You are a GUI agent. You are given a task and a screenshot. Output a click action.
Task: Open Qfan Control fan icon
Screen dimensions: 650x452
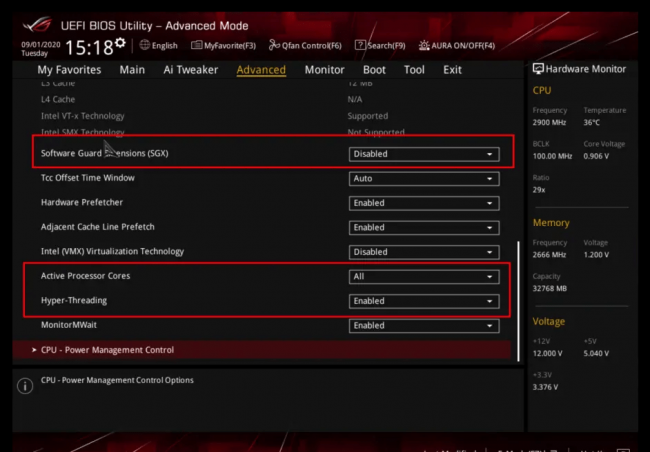[x=274, y=45]
